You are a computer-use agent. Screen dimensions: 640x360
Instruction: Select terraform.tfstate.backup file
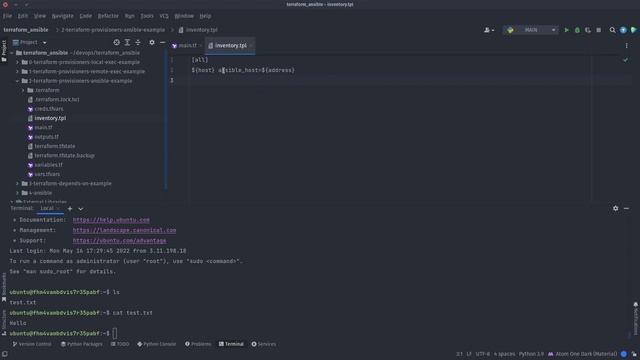pyautogui.click(x=64, y=156)
